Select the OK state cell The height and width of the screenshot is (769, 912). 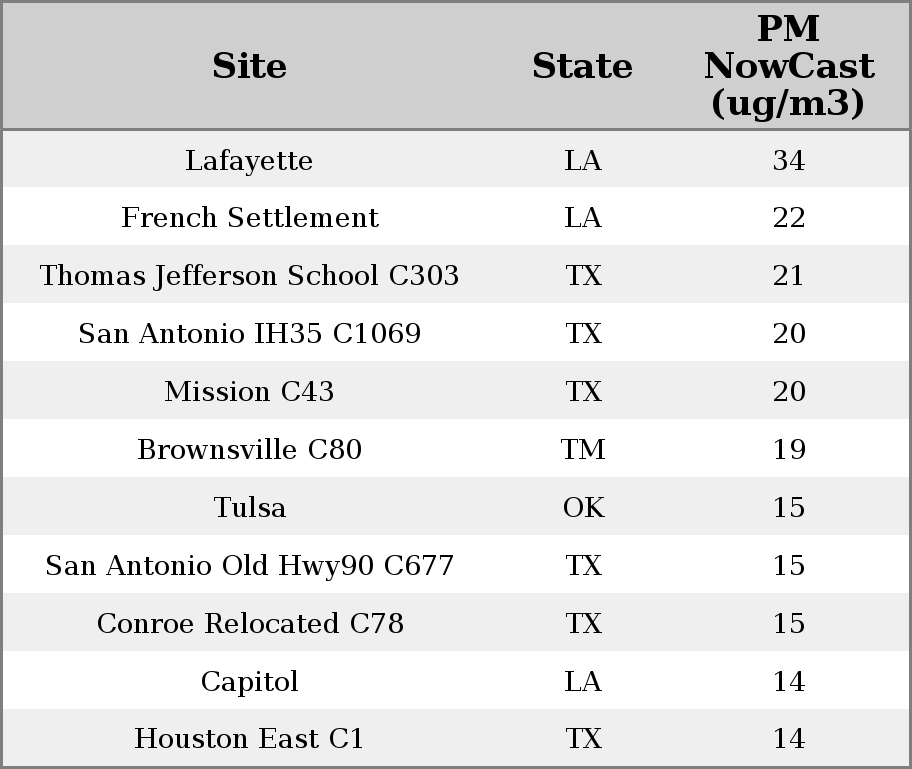click(x=583, y=508)
